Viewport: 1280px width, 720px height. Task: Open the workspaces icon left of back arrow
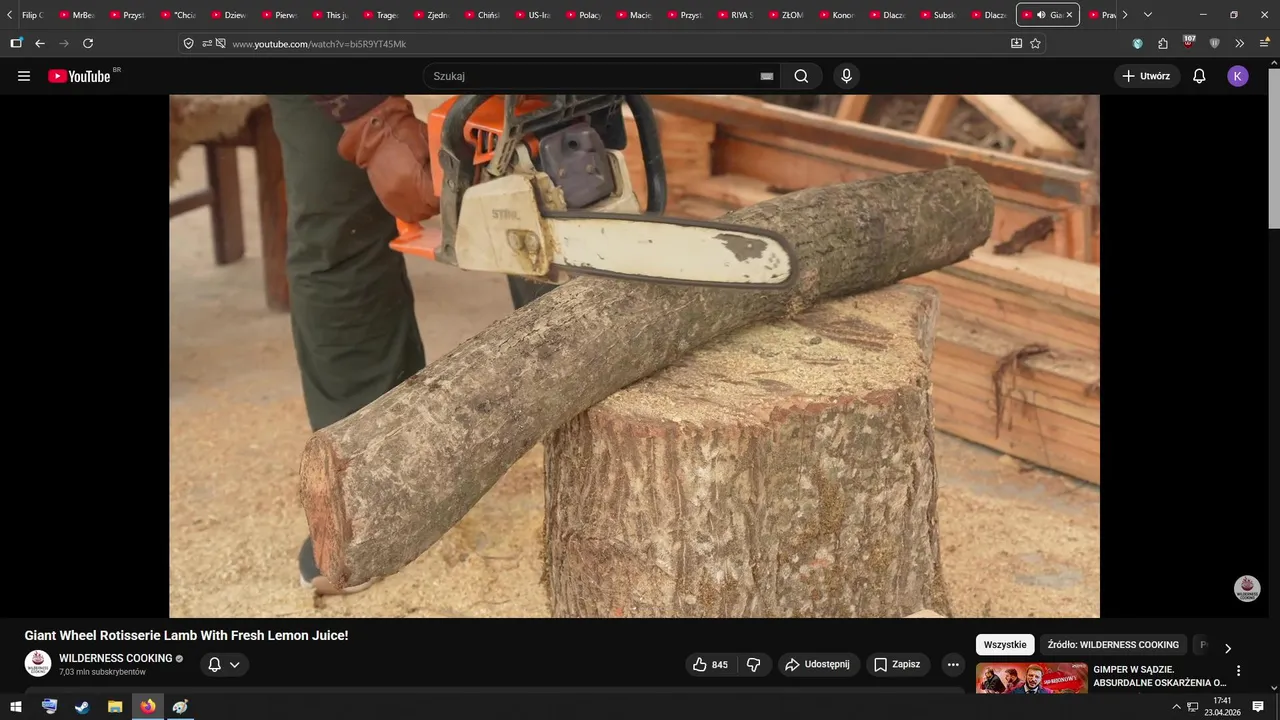point(16,43)
